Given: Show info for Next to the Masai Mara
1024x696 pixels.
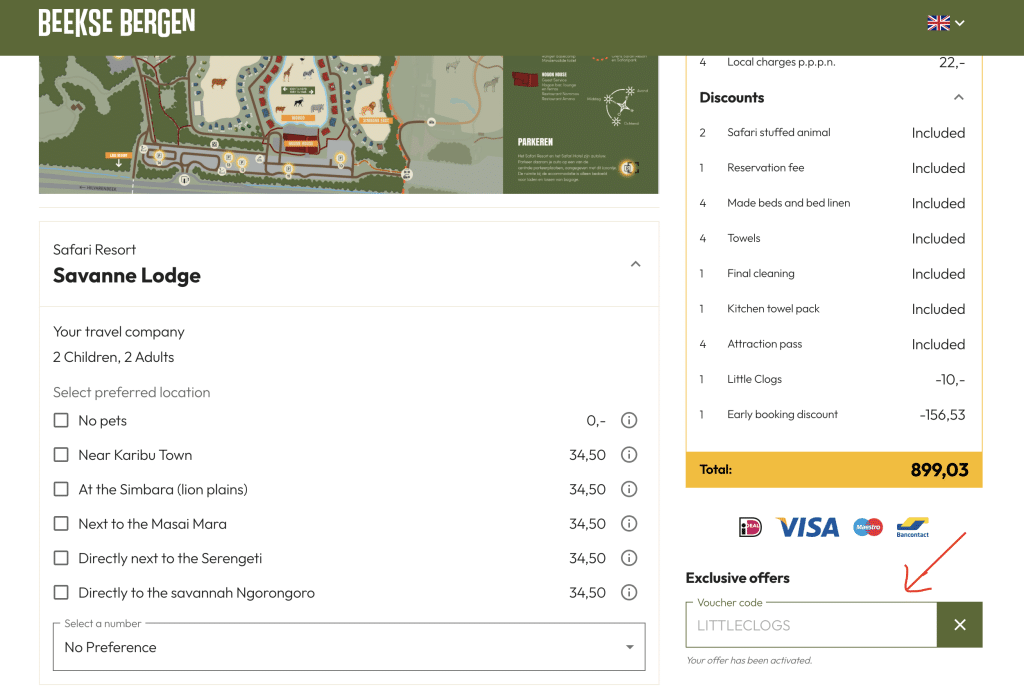Looking at the screenshot, I should pos(629,524).
